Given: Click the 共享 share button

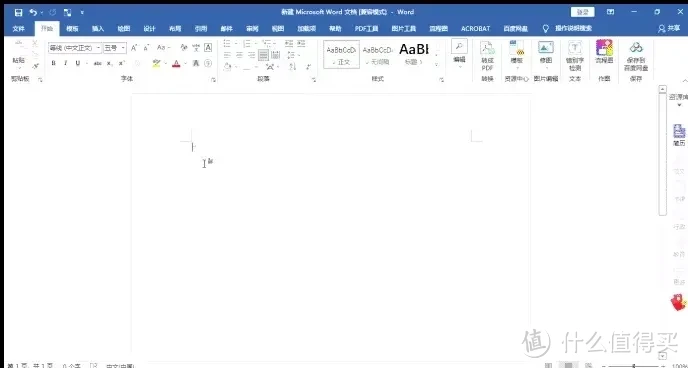Looking at the screenshot, I should [x=669, y=29].
